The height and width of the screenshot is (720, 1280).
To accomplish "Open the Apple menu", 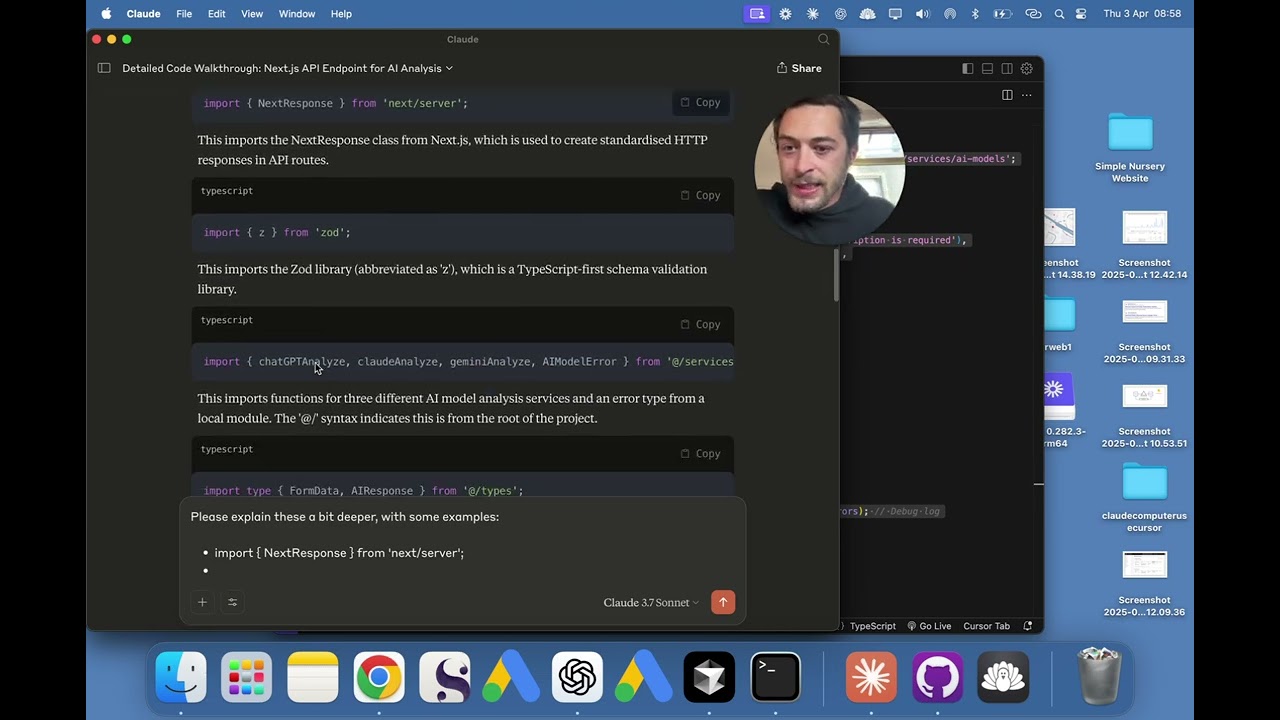I will click(x=106, y=14).
